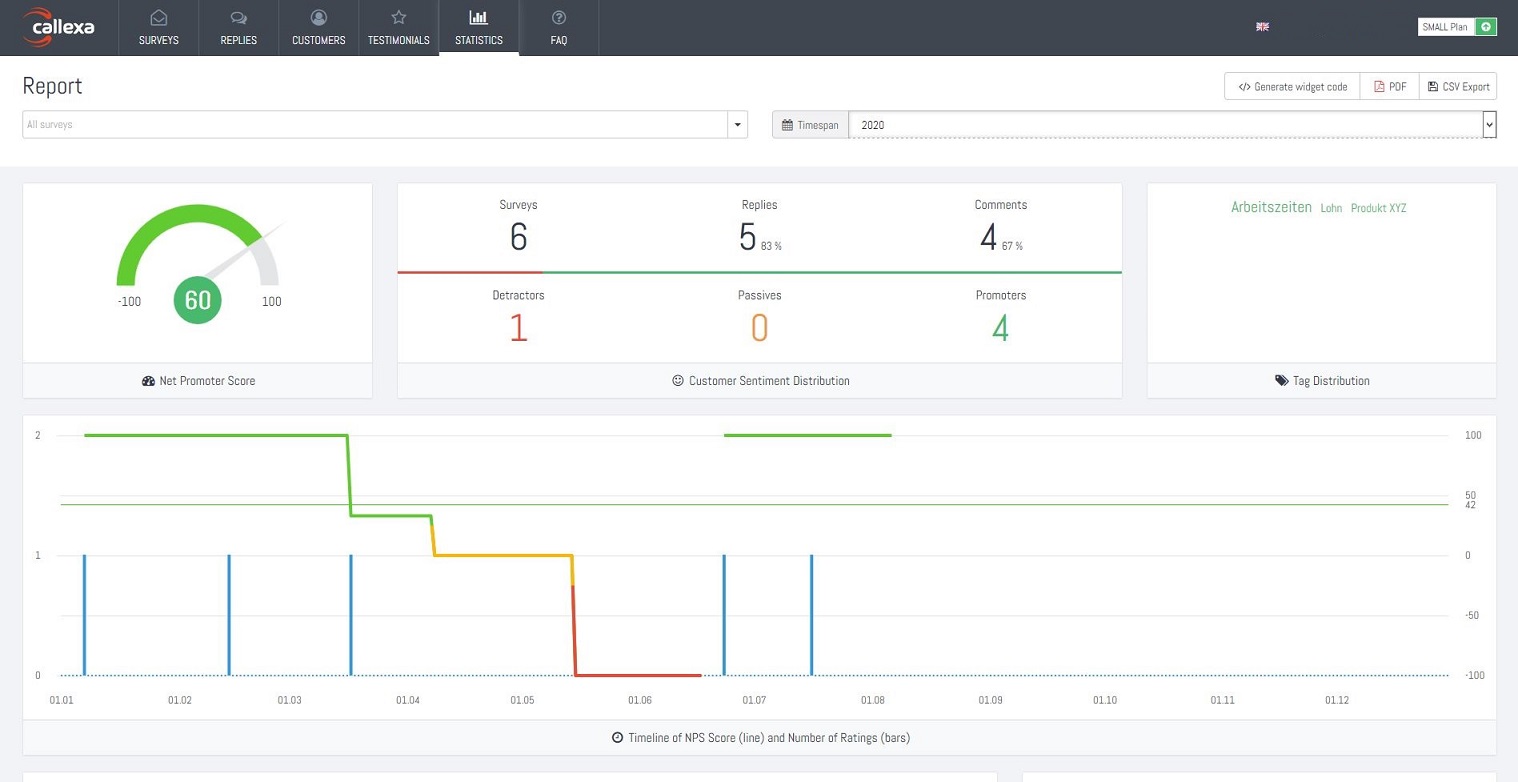
Task: Click the Arbeitszeiten tag
Action: (x=1271, y=207)
